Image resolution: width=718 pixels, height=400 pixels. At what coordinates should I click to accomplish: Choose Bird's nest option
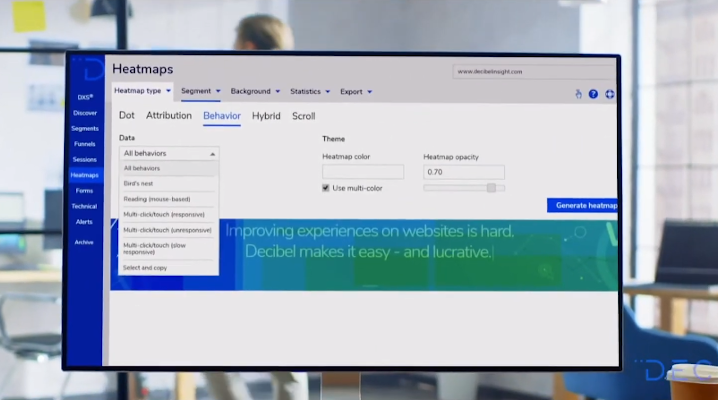169,184
